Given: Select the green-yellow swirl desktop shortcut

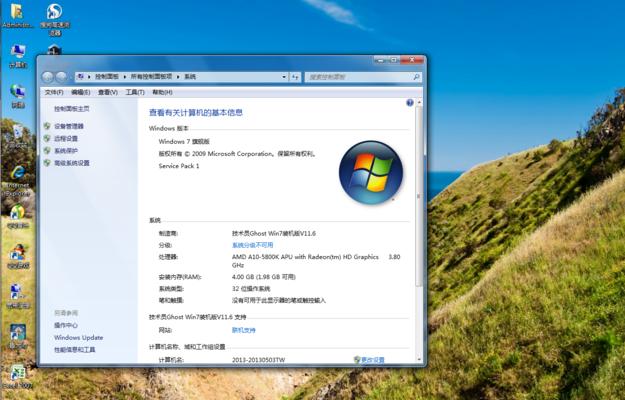Looking at the screenshot, I should (x=18, y=216).
